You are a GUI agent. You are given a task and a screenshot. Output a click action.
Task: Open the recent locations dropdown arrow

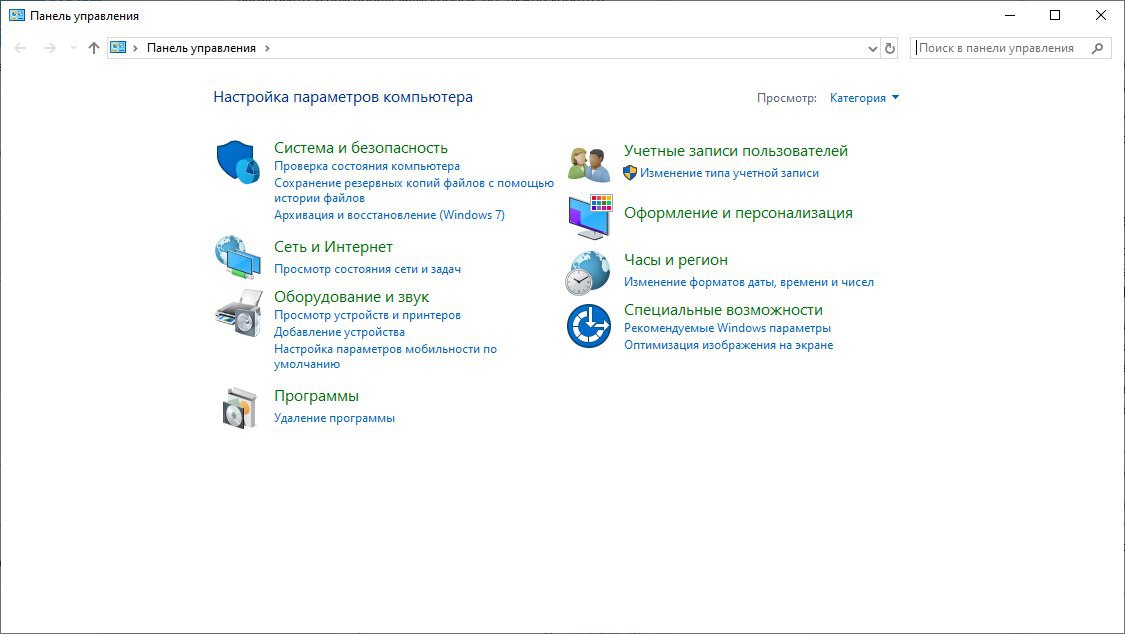pos(72,48)
